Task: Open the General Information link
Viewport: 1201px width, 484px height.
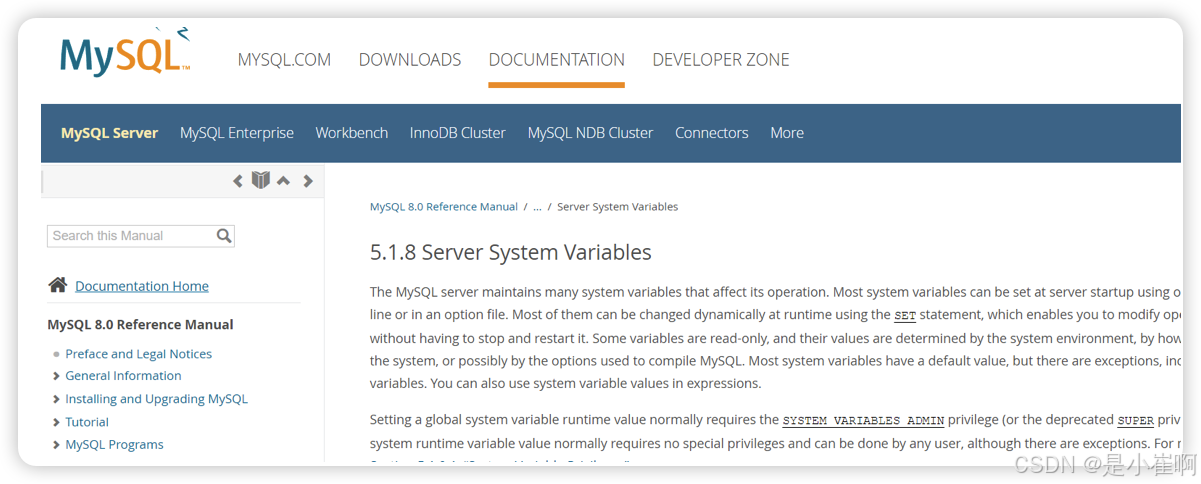Action: 124,376
